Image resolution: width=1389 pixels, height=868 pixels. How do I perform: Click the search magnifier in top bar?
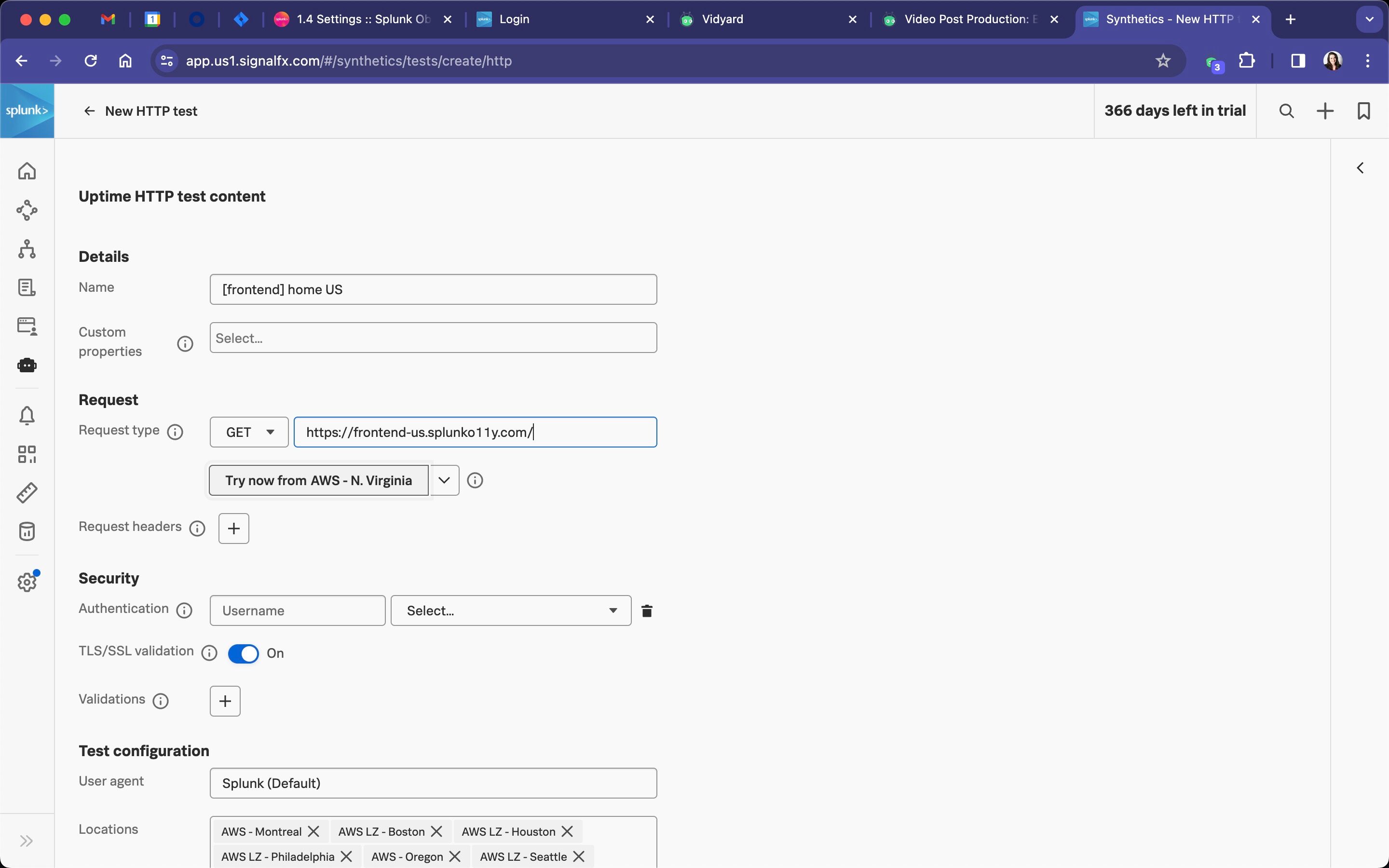[1286, 111]
